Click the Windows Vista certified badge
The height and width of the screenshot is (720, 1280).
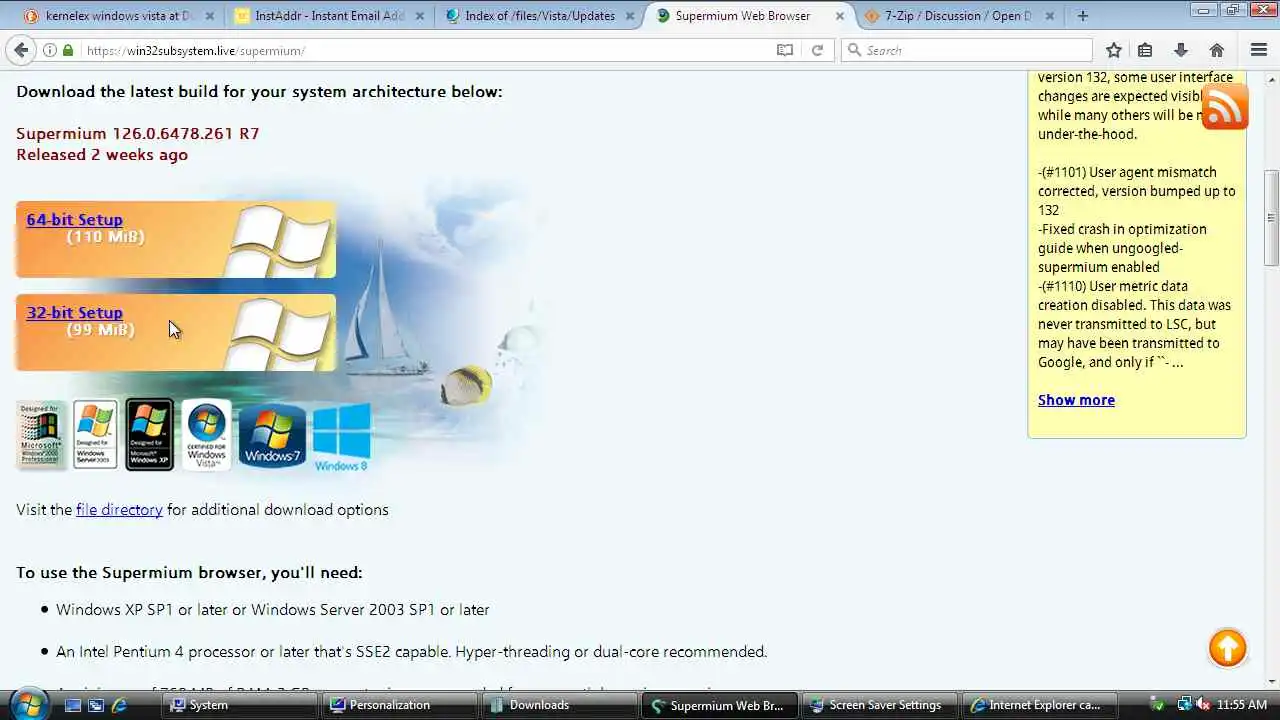(x=207, y=435)
